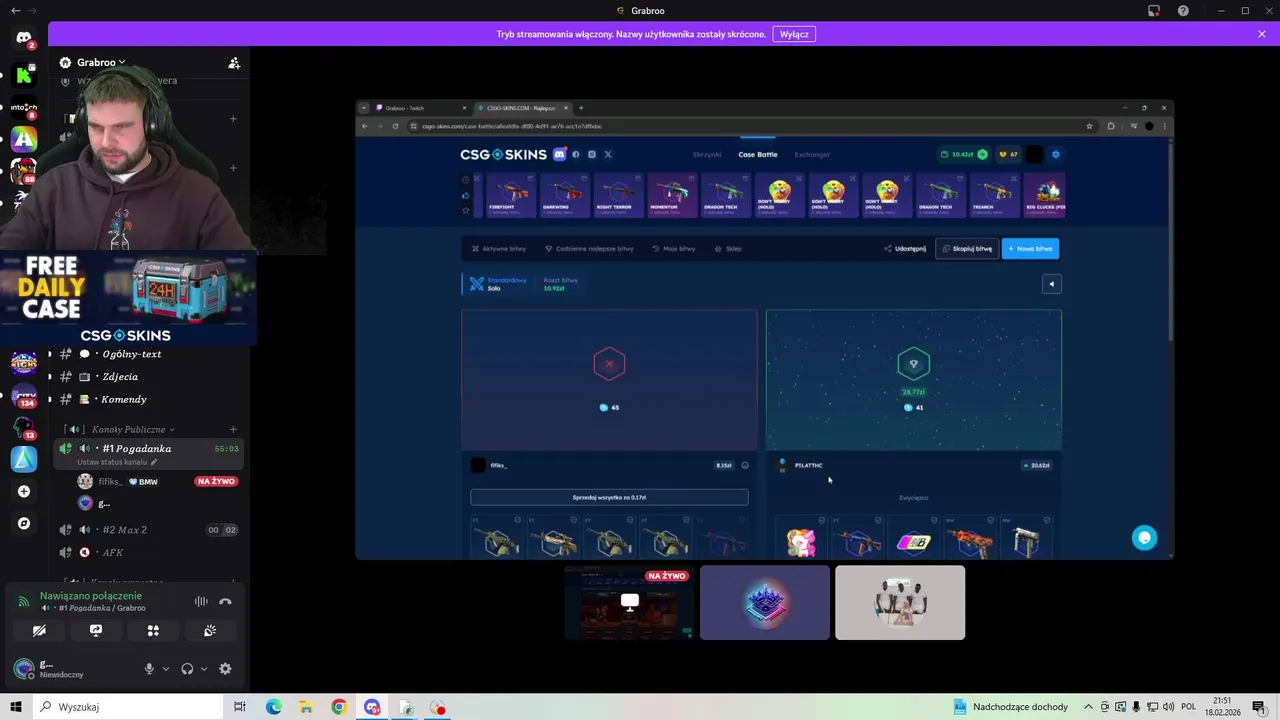Screen dimensions: 1280x720
Task: Deafen with the headphones icon
Action: coord(187,669)
